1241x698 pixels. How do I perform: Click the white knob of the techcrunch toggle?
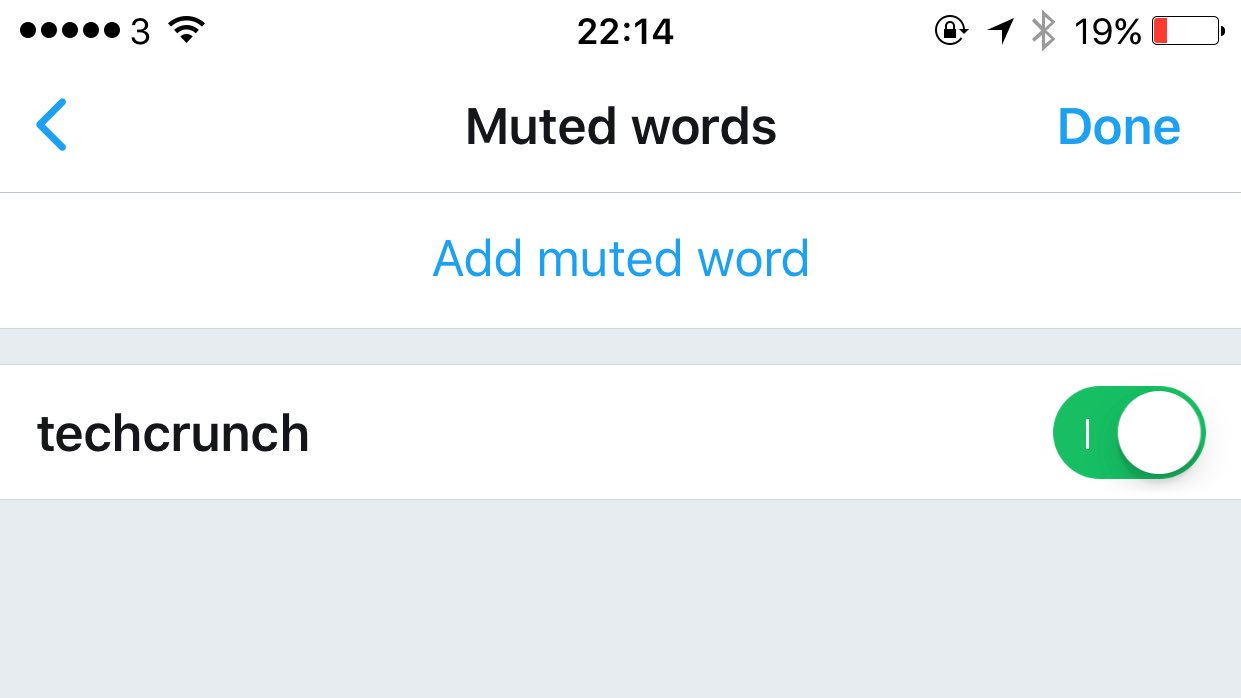tap(1159, 432)
